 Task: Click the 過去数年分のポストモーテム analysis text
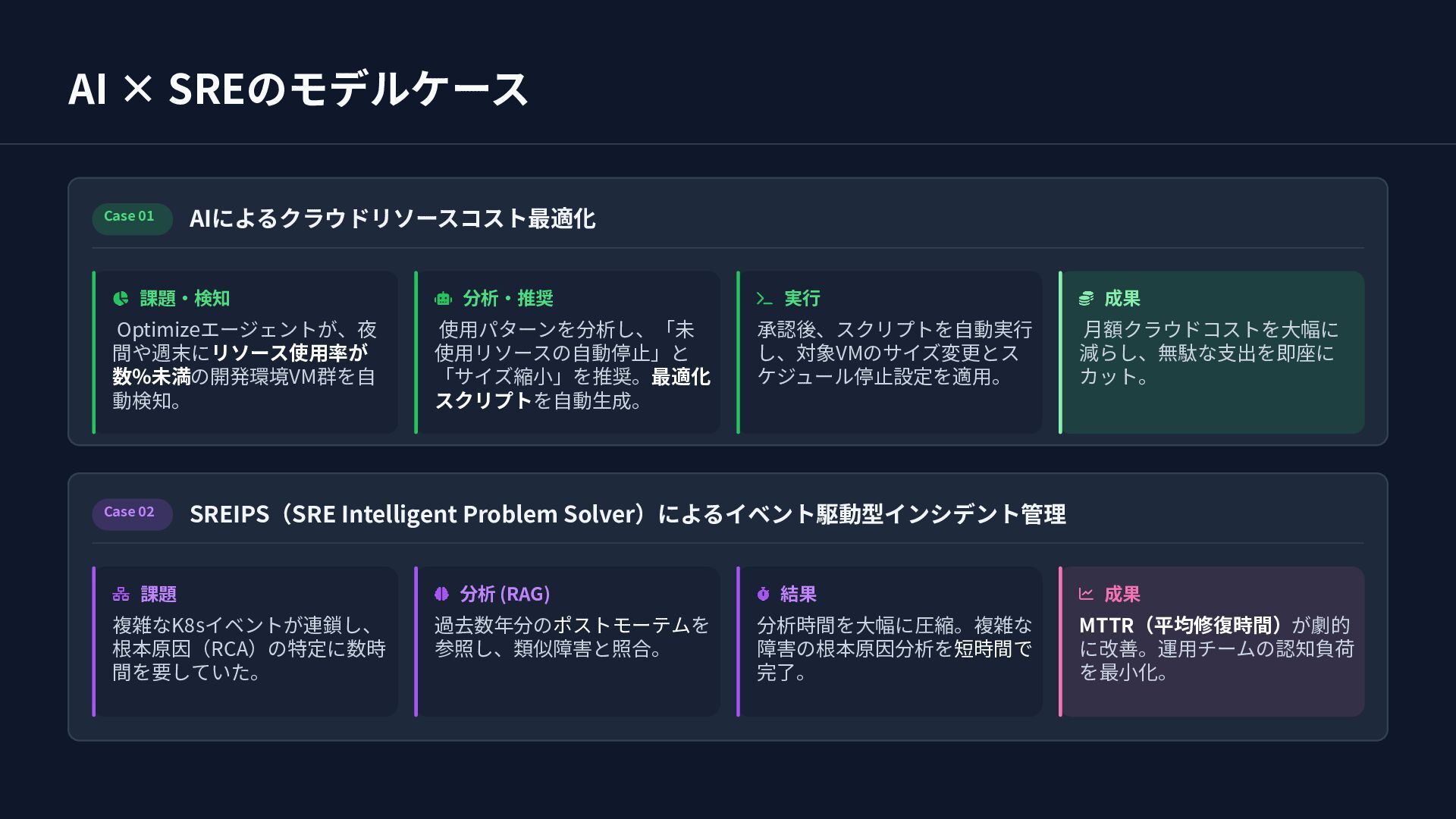tap(571, 637)
